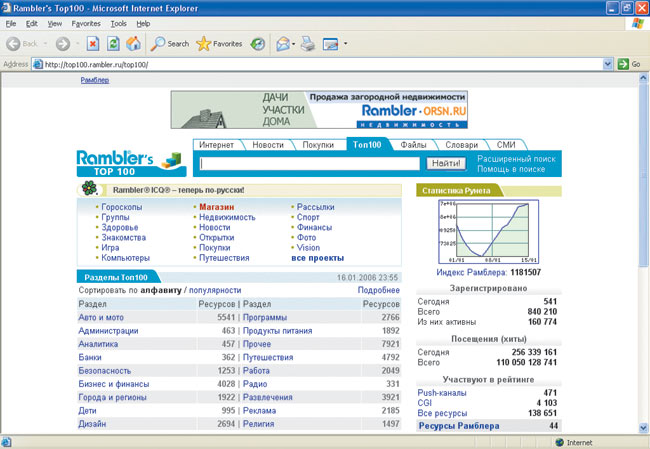The image size is (650, 449).
Task: Refresh the page with green arrows icon
Action: pos(113,44)
